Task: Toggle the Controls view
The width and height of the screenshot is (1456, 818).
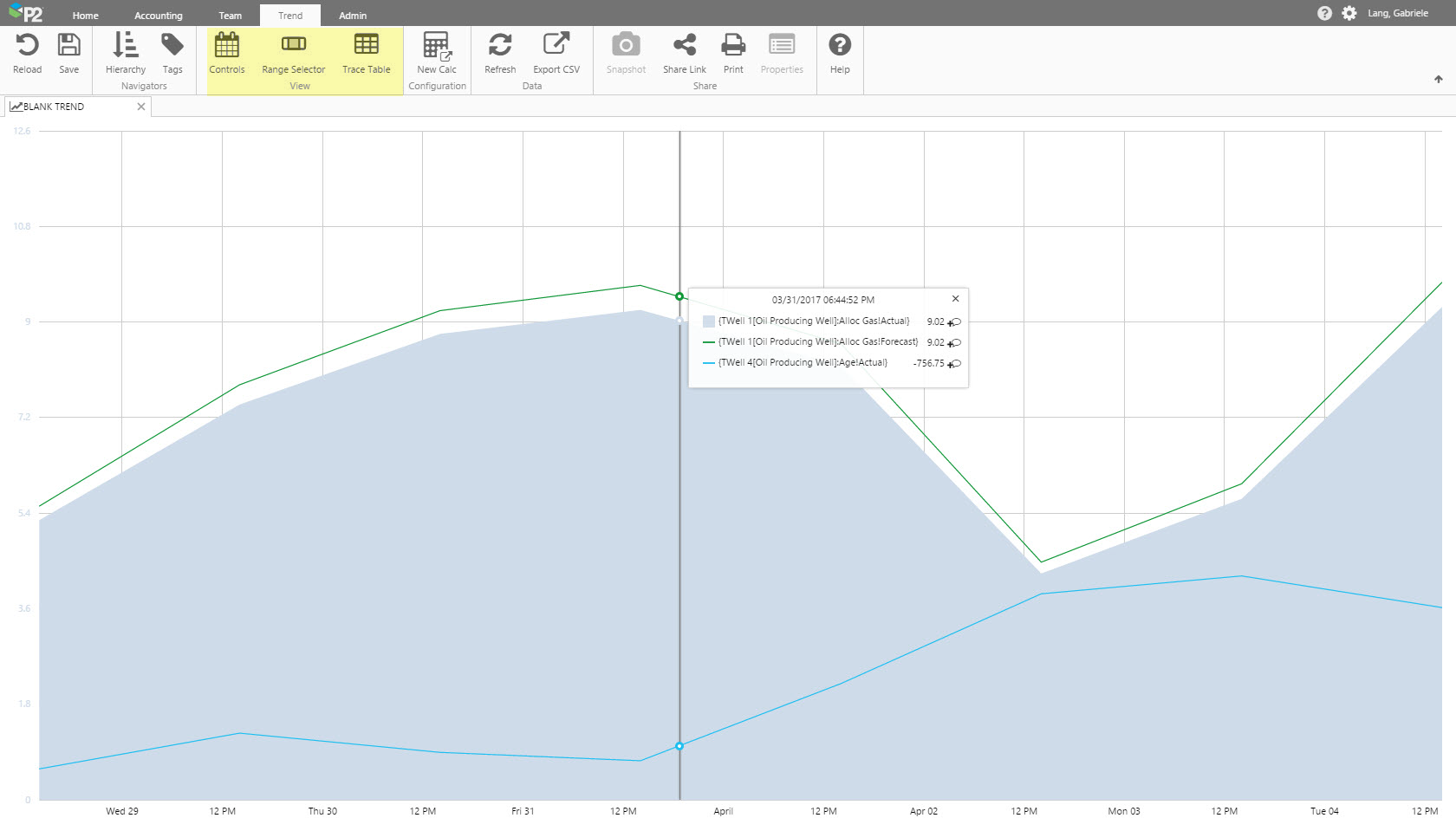Action: coord(227,45)
